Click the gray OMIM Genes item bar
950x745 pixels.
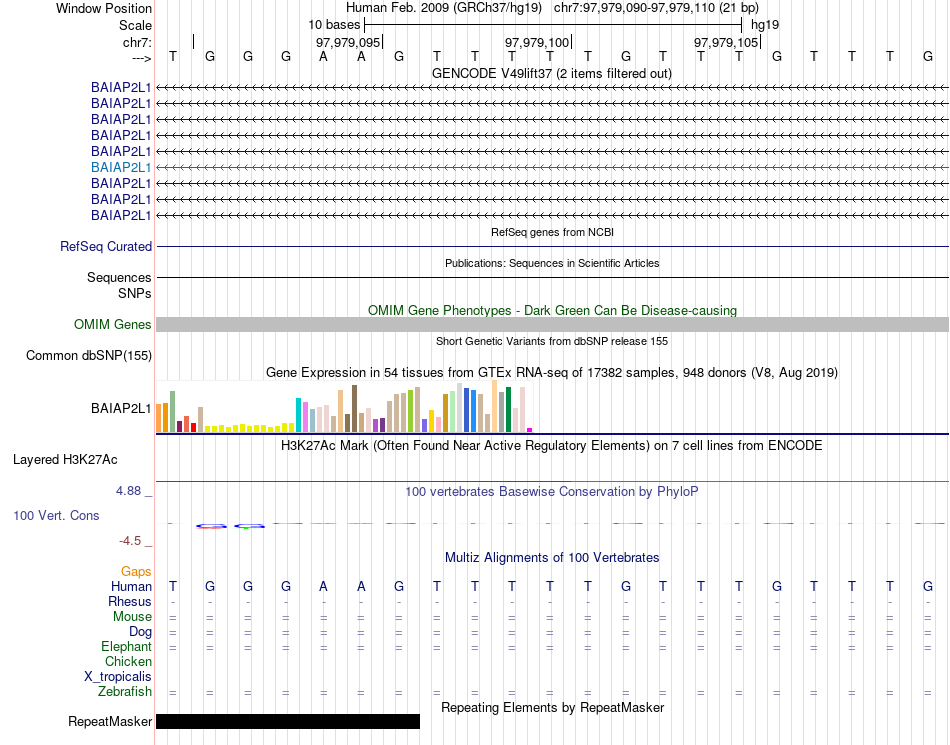click(552, 325)
